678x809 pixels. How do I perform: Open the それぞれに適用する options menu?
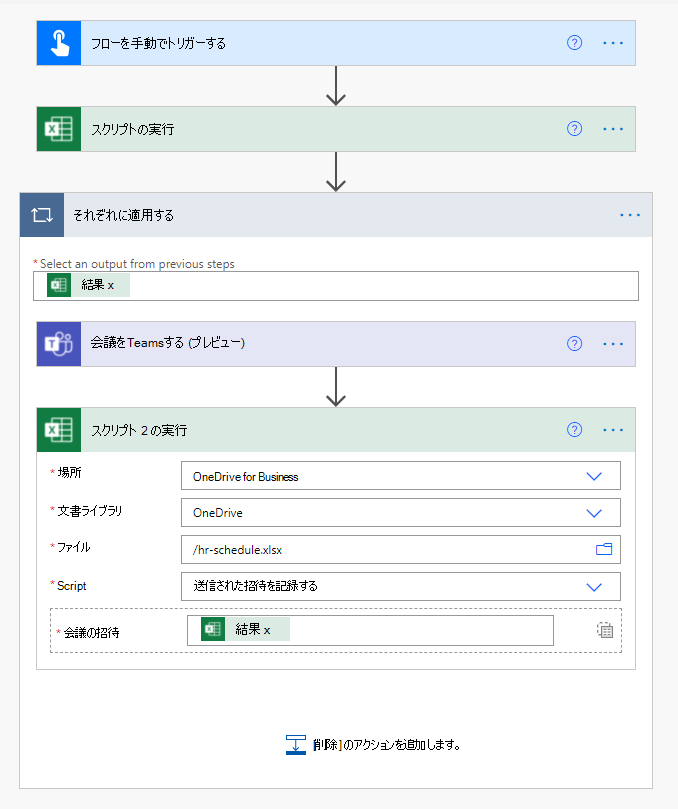pyautogui.click(x=630, y=215)
